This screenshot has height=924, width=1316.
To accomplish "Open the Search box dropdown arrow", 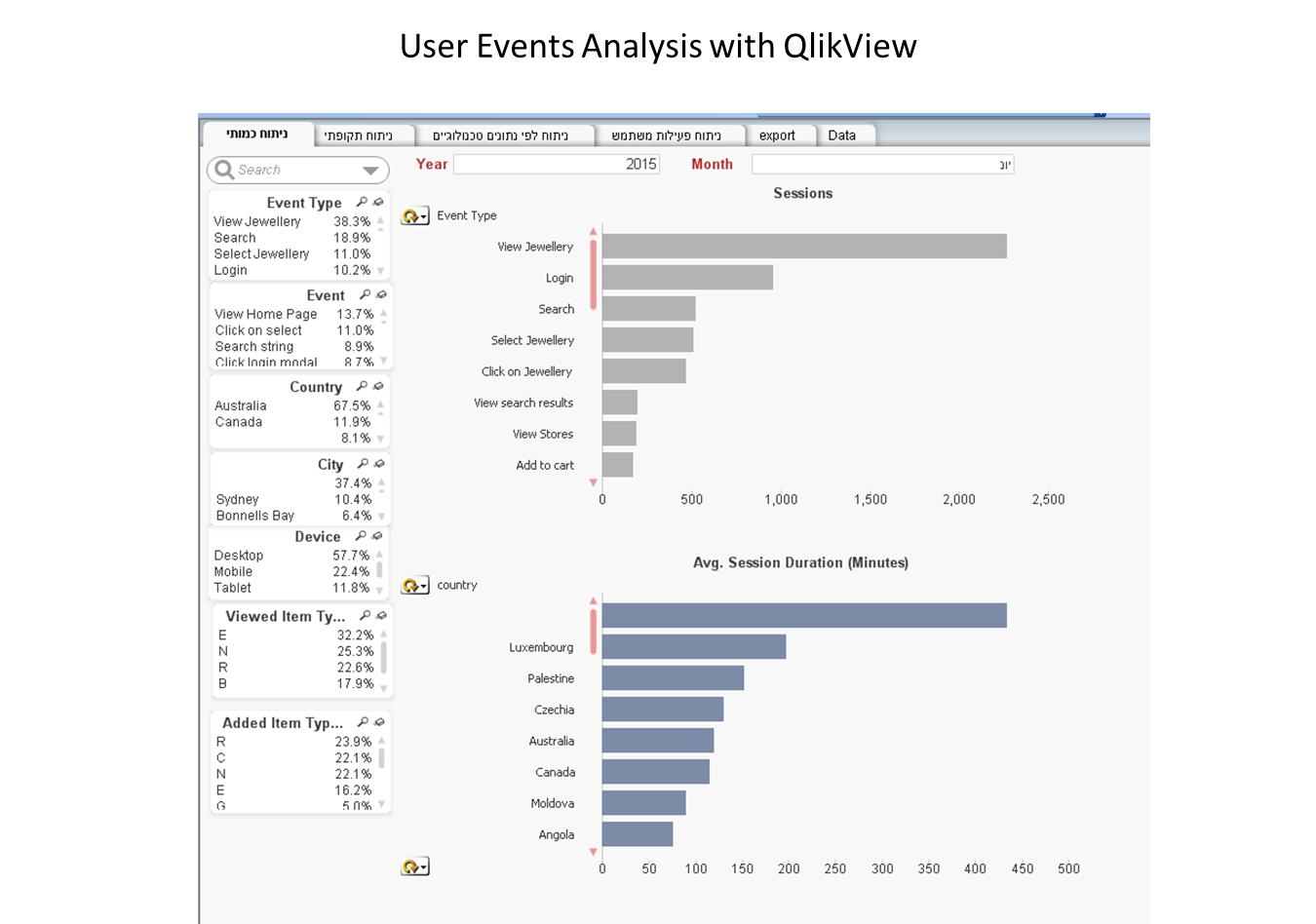I will (370, 171).
